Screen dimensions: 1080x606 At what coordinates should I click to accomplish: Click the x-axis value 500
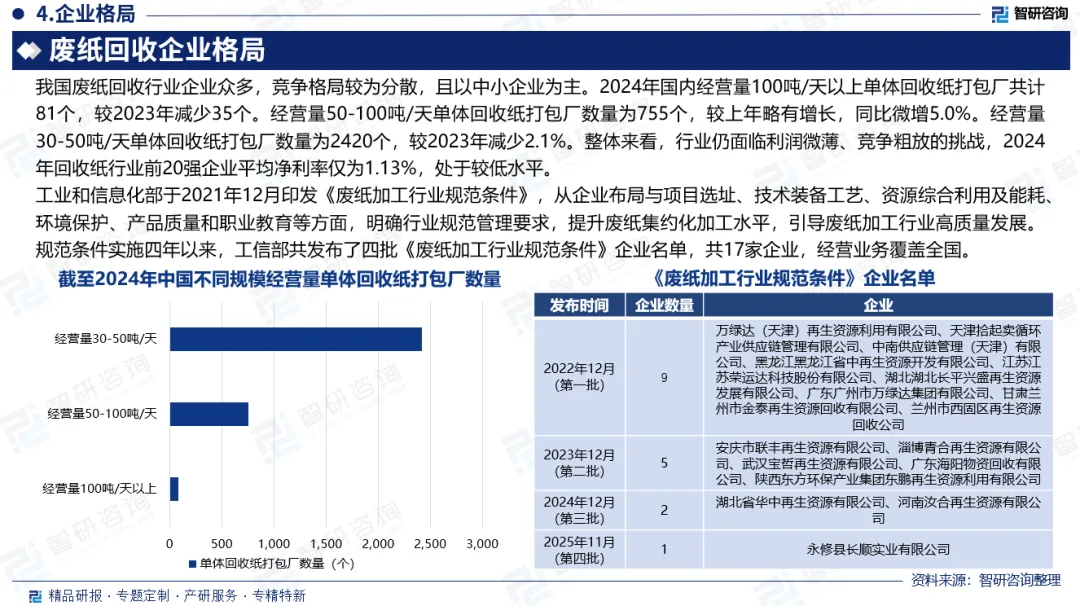[222, 543]
